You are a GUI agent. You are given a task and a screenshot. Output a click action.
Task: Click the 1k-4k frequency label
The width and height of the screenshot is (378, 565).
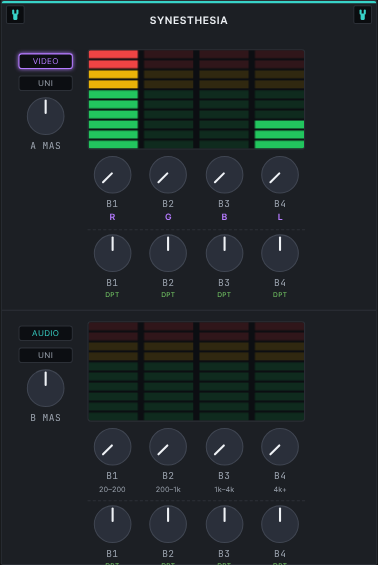click(x=224, y=489)
